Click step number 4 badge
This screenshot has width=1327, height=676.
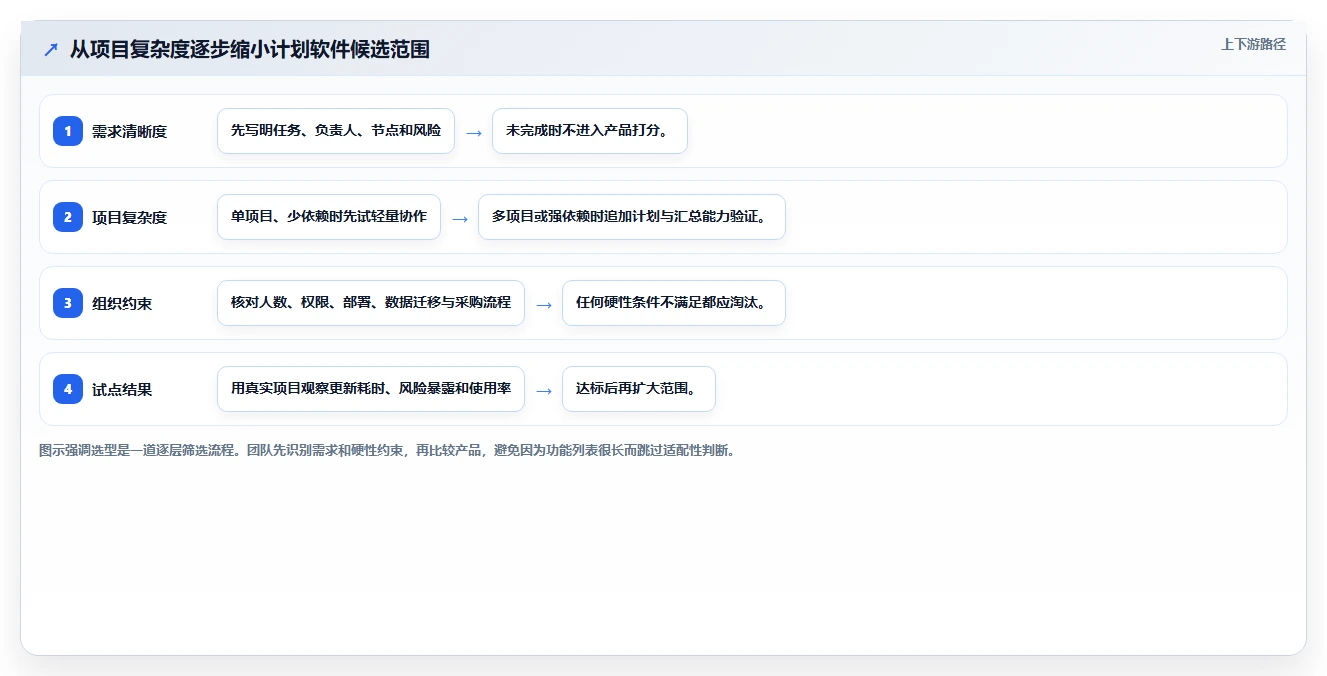point(68,389)
